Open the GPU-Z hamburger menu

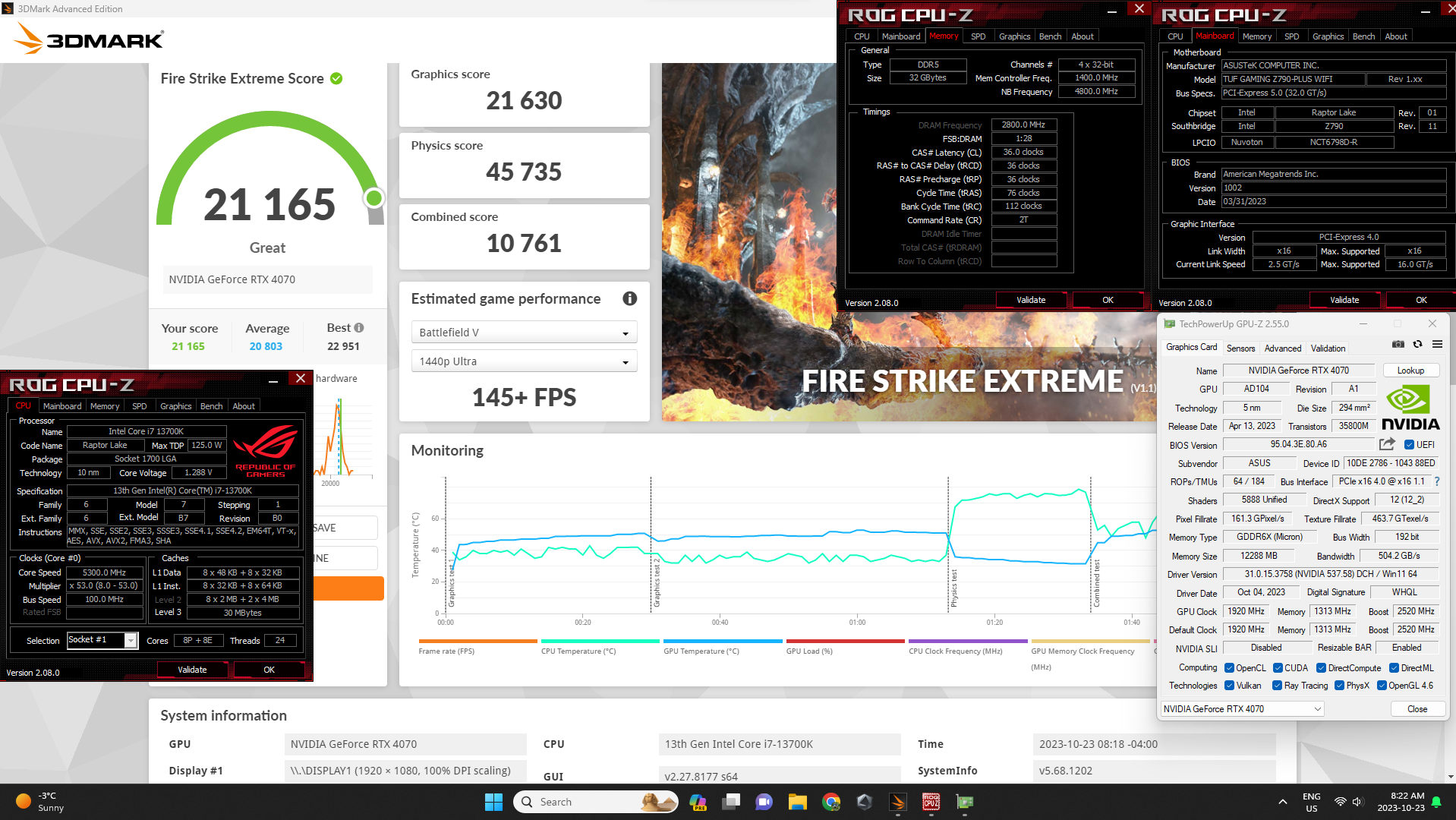pos(1437,344)
